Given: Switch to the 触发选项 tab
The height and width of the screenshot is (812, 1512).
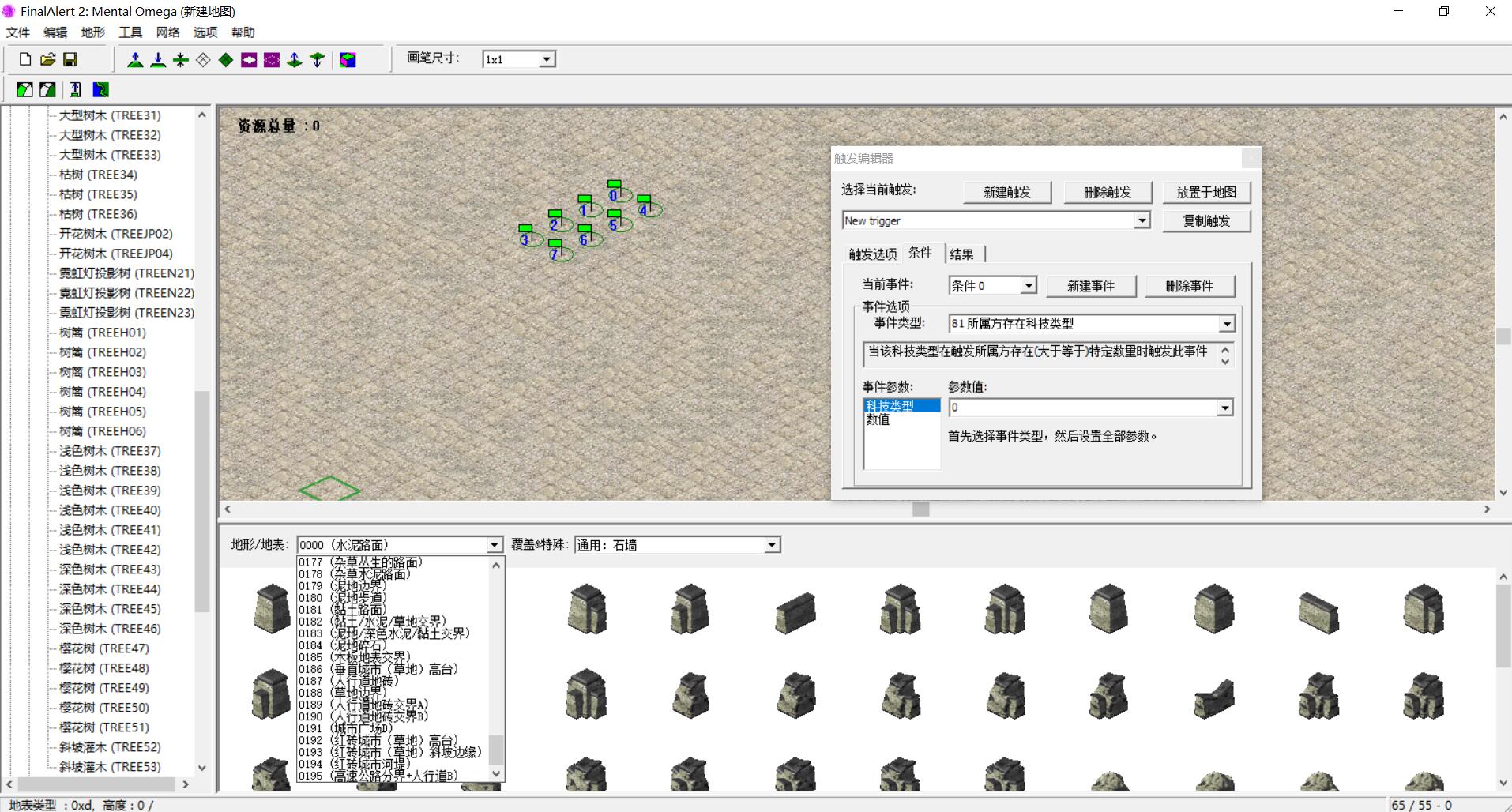Looking at the screenshot, I should [873, 254].
